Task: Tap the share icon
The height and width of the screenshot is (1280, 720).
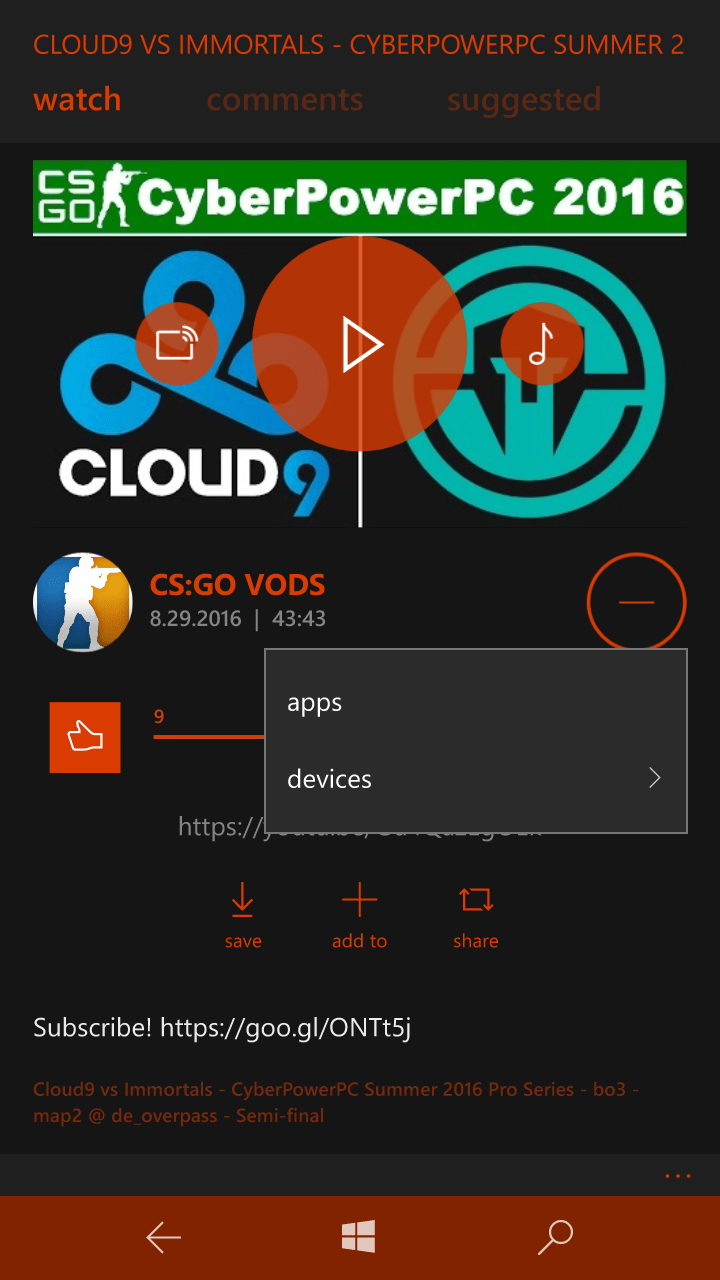Action: pyautogui.click(x=476, y=902)
